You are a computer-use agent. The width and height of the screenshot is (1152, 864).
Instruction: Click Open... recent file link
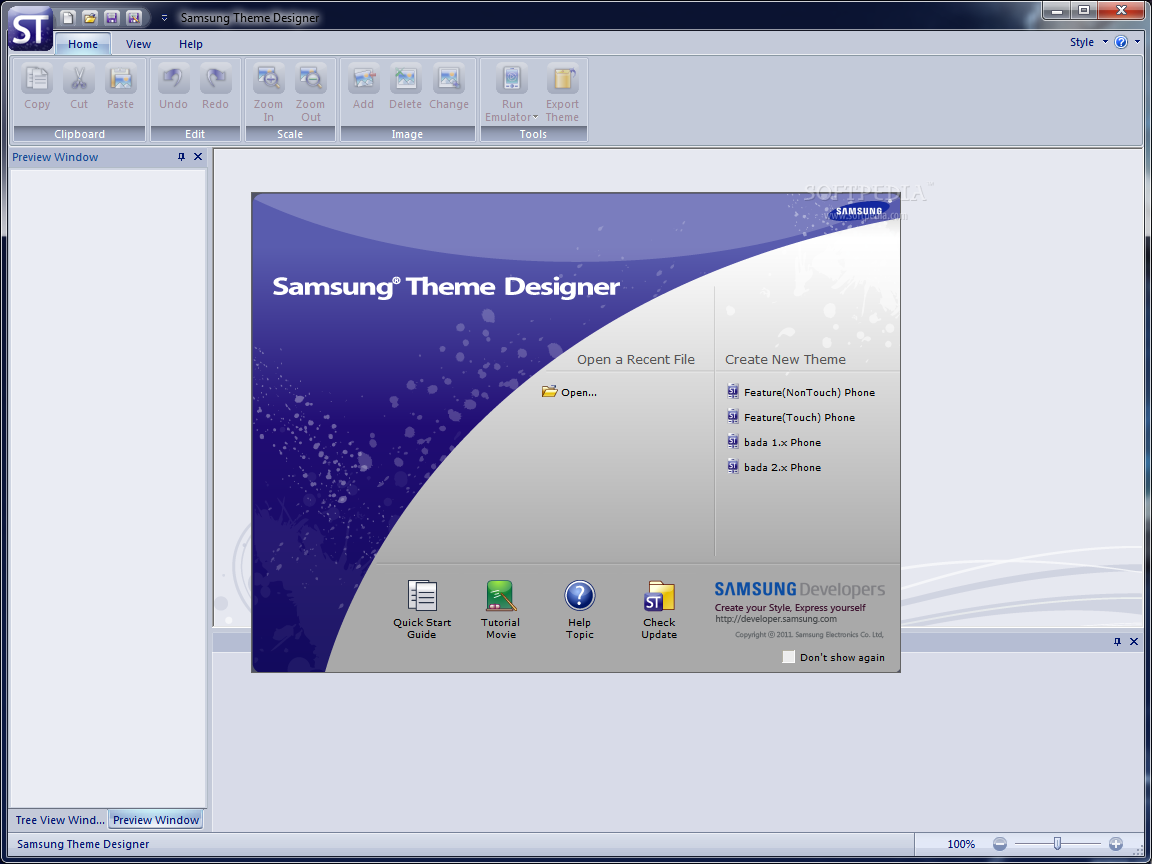click(x=569, y=392)
